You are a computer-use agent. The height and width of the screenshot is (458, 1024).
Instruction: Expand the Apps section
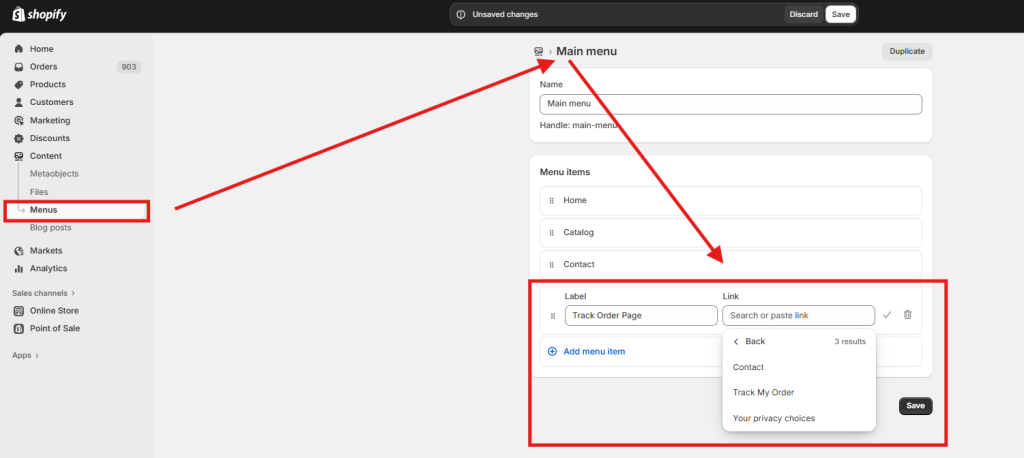click(25, 355)
